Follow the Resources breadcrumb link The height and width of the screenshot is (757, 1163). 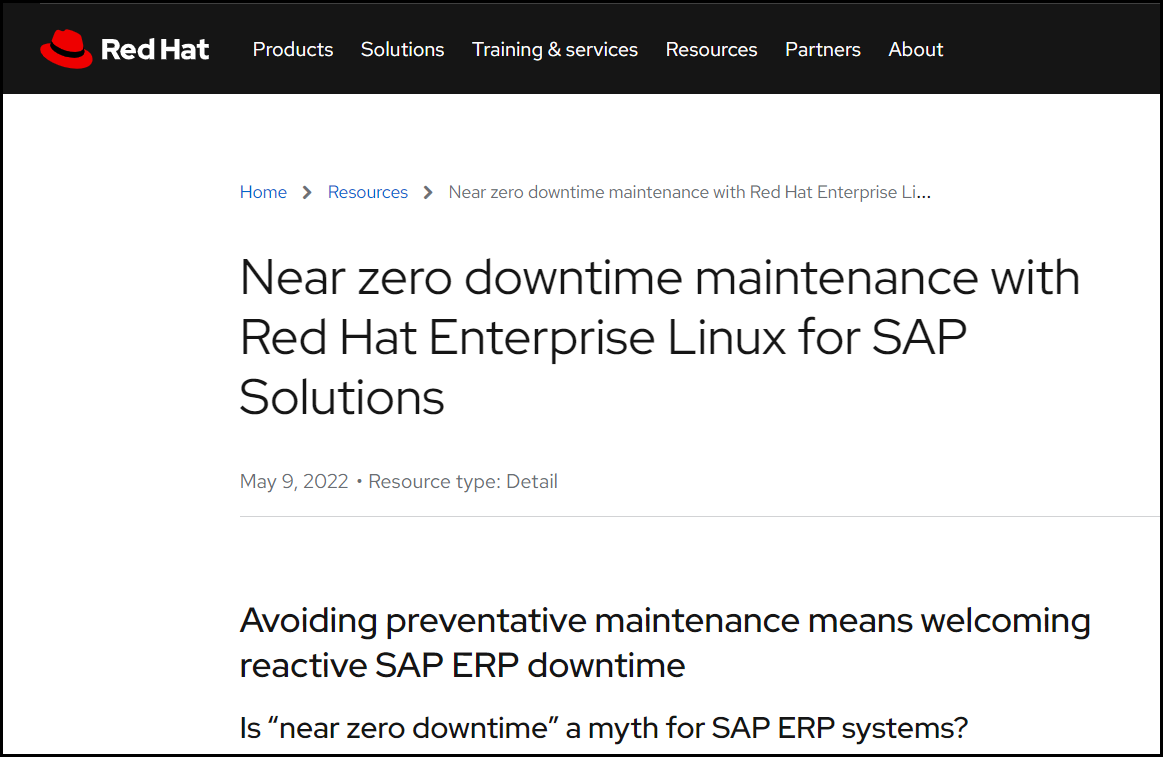[x=368, y=192]
